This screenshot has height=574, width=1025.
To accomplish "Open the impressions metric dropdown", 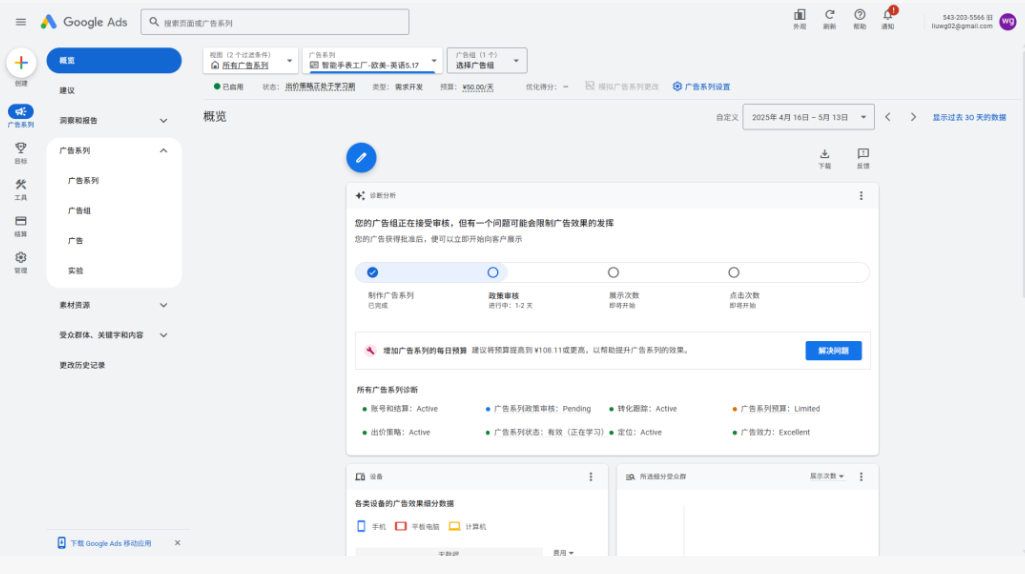I will pos(827,477).
